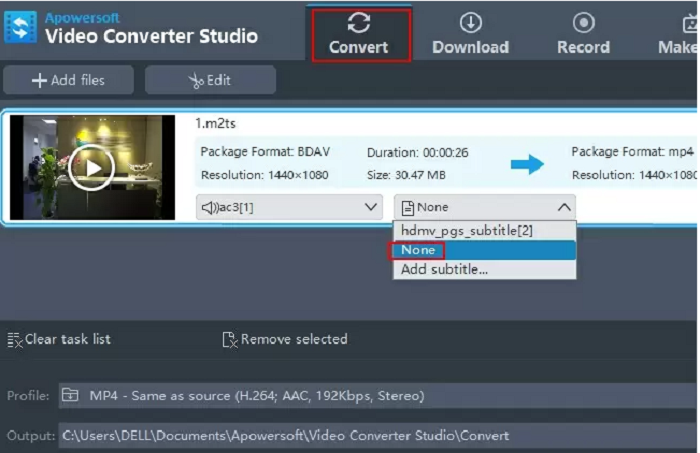Viewport: 700px width, 453px height.
Task: Click the Convert circular arrows icon
Action: 359,23
